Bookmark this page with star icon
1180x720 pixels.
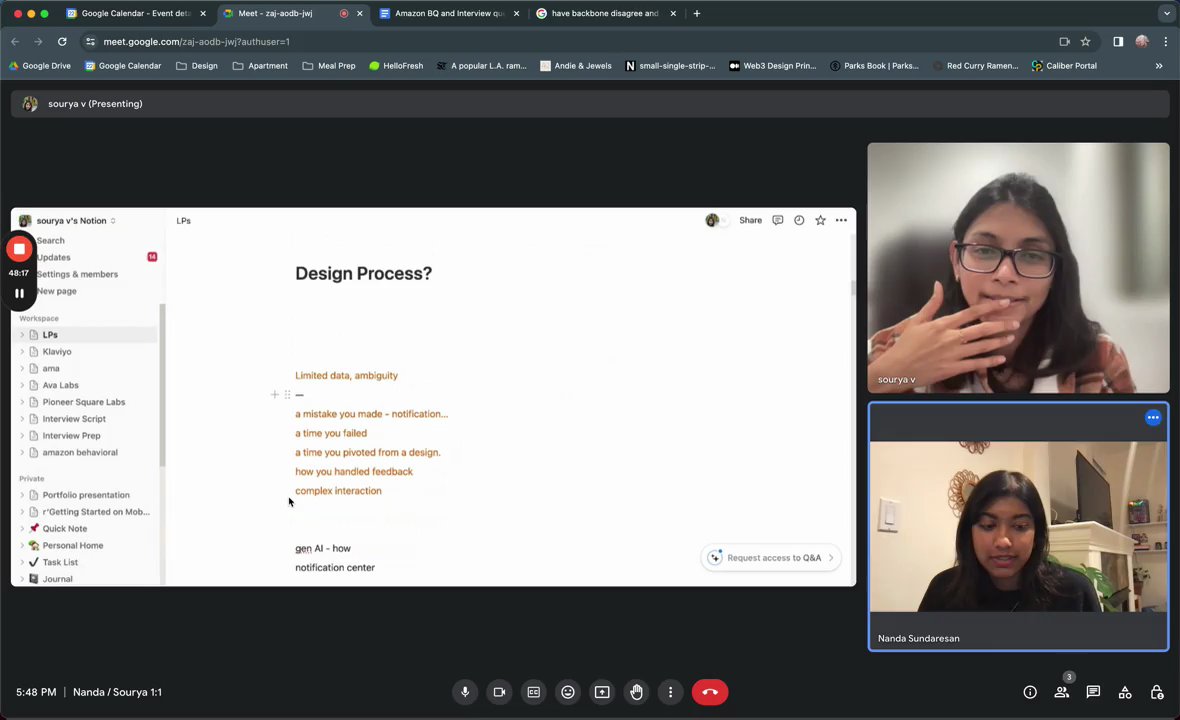pyautogui.click(x=1085, y=42)
